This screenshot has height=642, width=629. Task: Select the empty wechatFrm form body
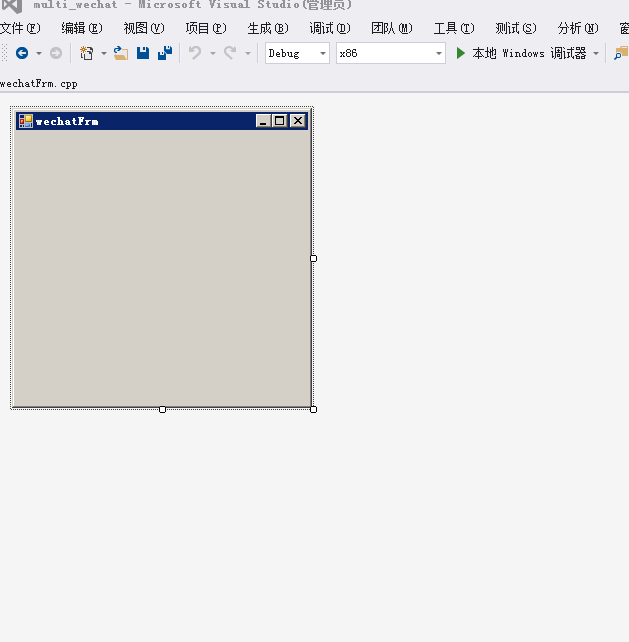[x=160, y=265]
